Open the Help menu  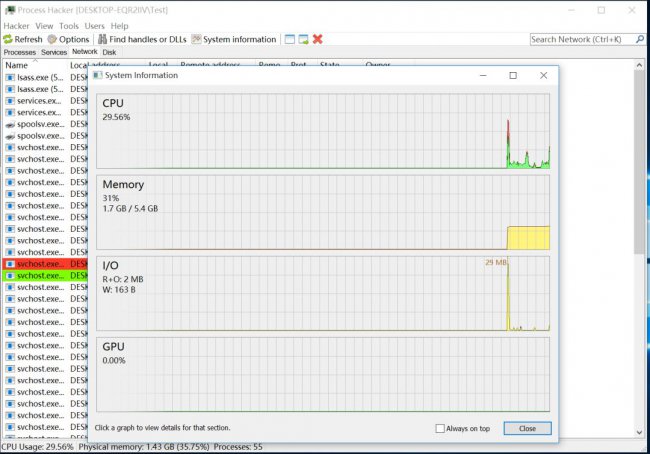click(119, 26)
